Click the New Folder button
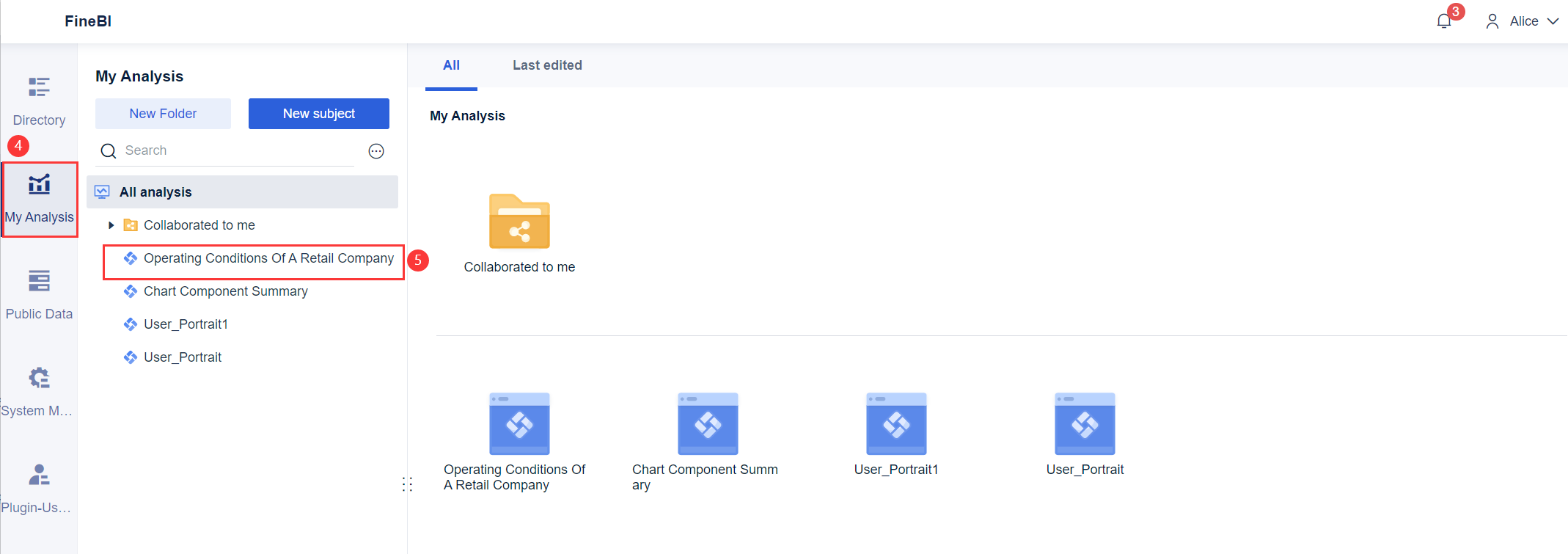 point(163,114)
